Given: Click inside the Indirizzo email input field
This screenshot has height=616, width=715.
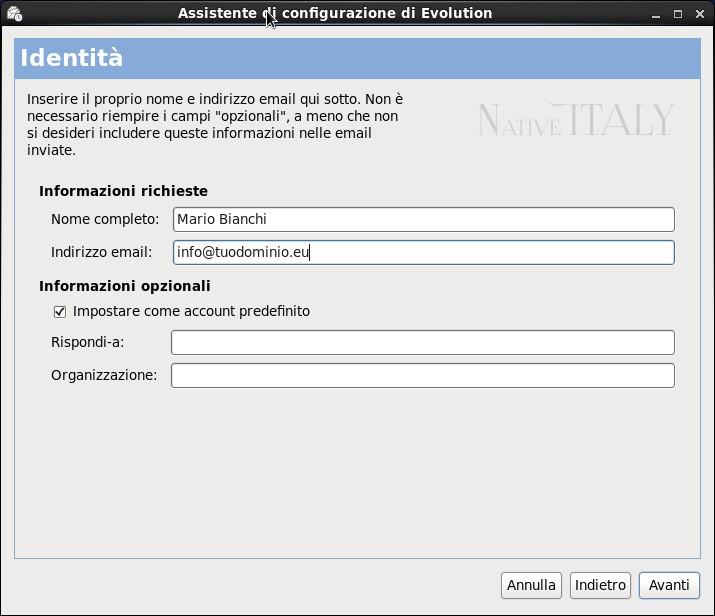Looking at the screenshot, I should tap(424, 252).
